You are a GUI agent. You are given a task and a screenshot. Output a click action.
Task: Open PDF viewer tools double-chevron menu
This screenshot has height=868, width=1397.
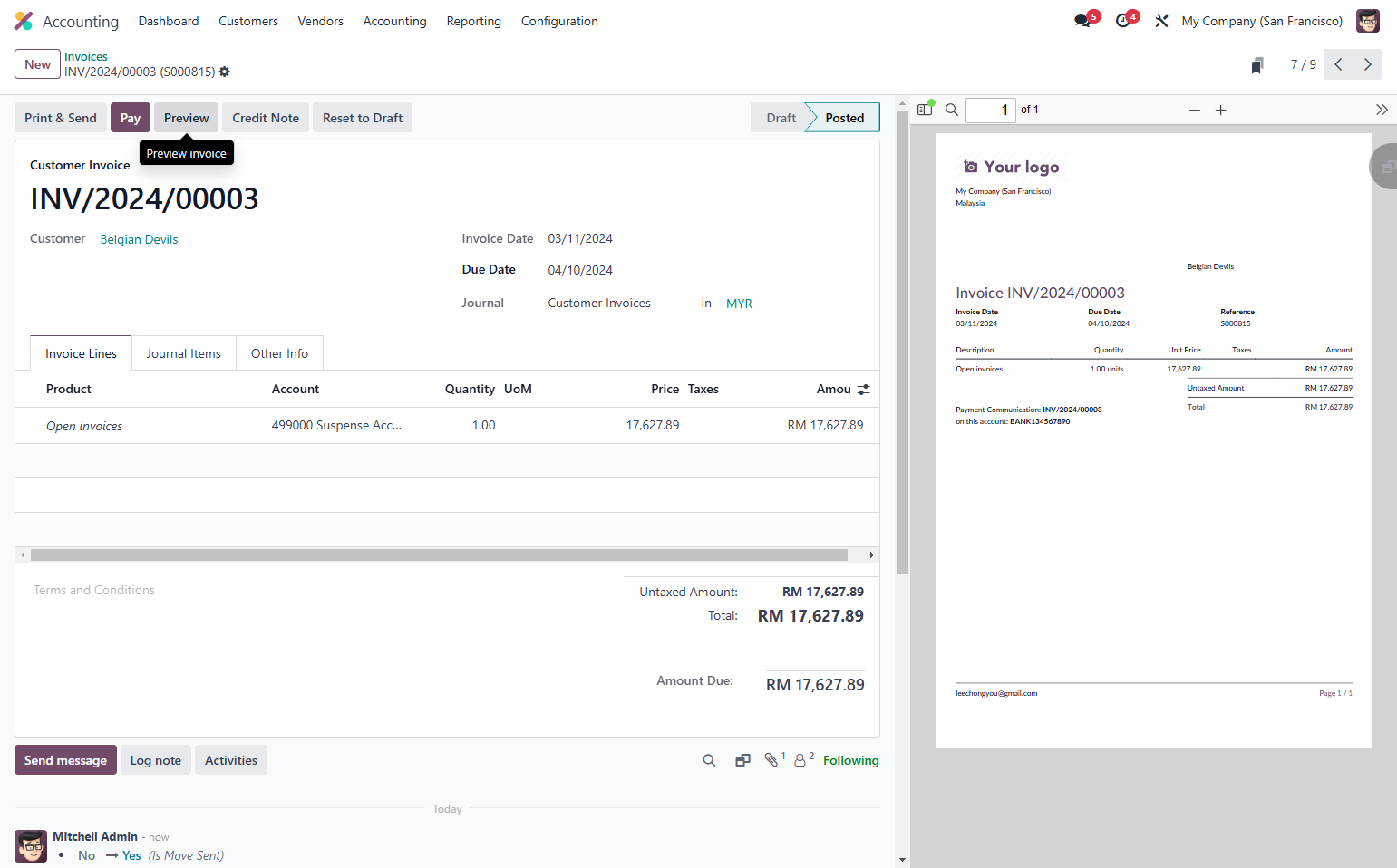1382,110
